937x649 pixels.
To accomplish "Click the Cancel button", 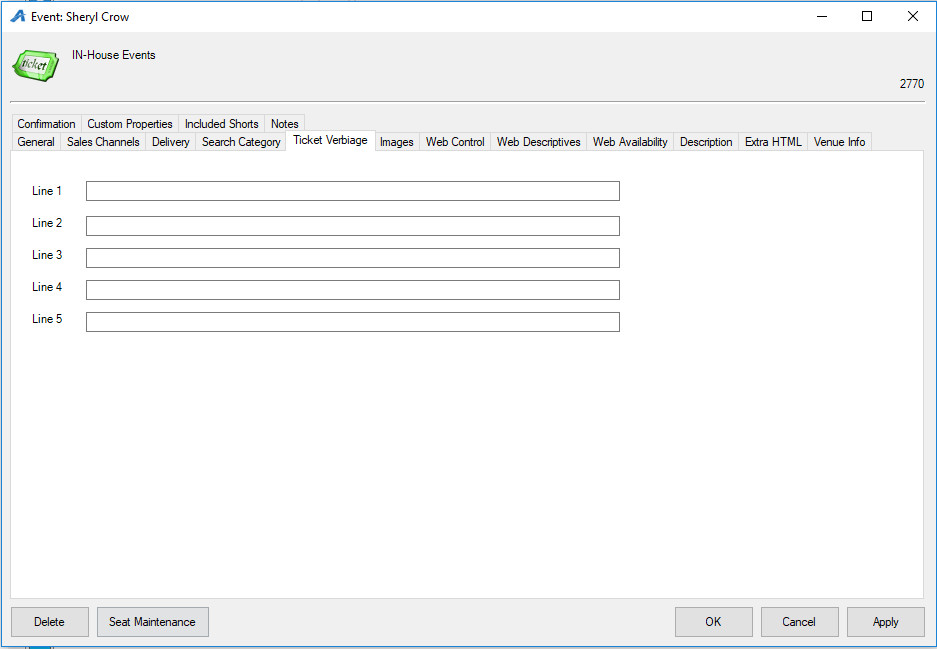I will (x=799, y=622).
